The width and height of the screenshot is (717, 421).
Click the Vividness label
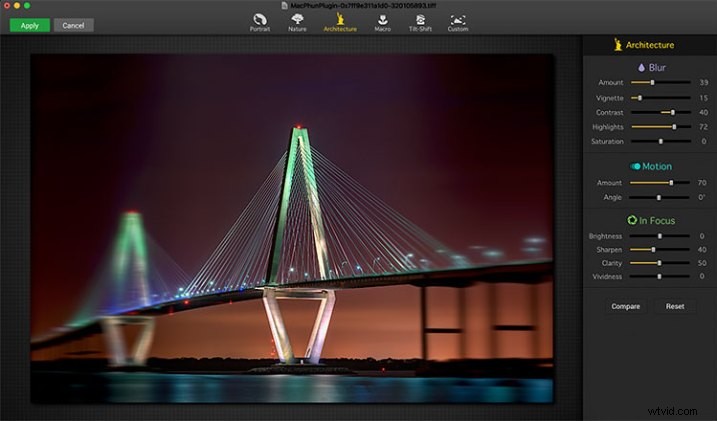[x=607, y=277]
